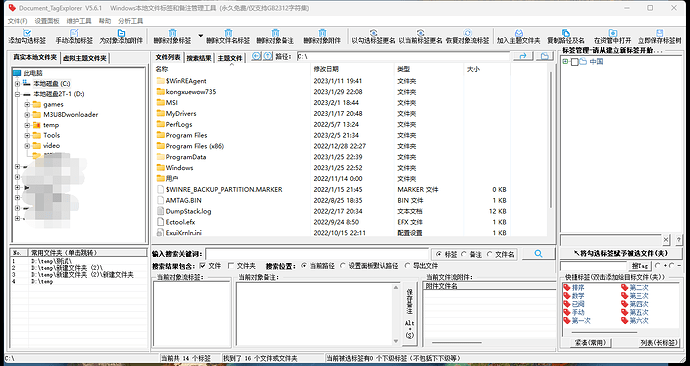Select the 备注 search radio button
This screenshot has width=690, height=366.
click(464, 254)
